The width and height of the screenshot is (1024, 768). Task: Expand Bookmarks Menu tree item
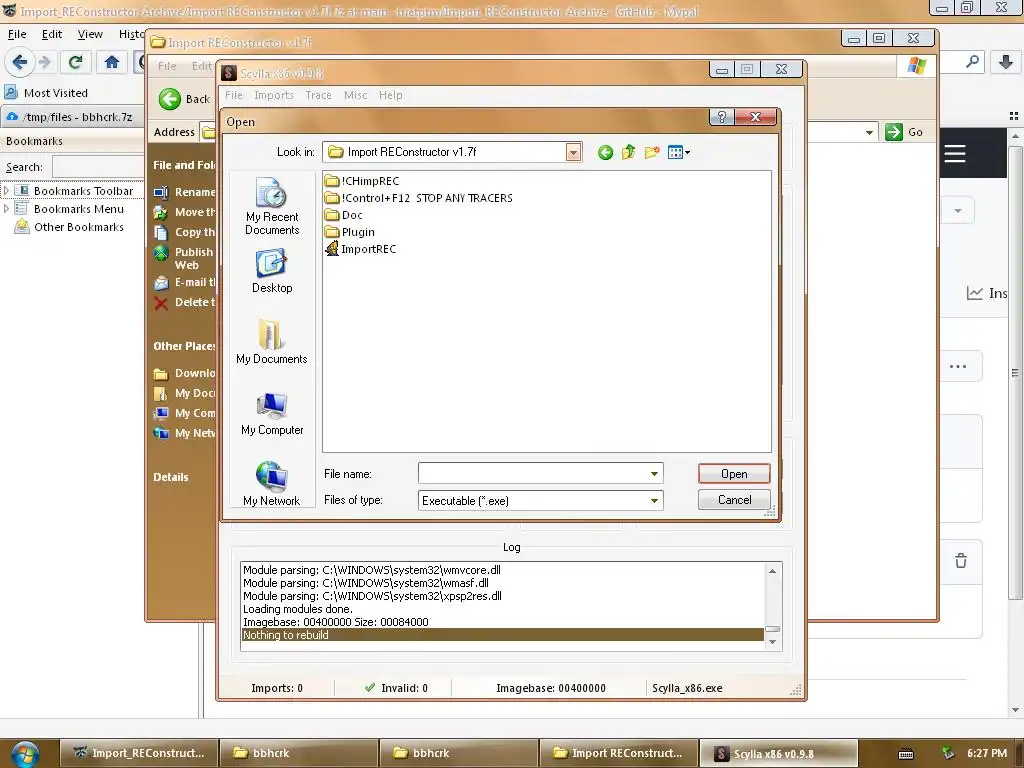(x=6, y=209)
